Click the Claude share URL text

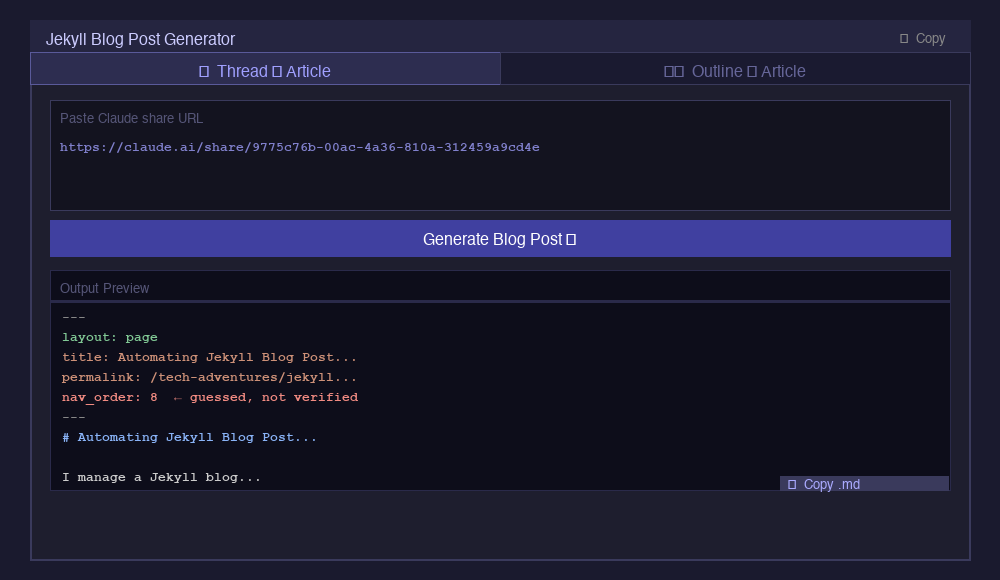click(300, 147)
